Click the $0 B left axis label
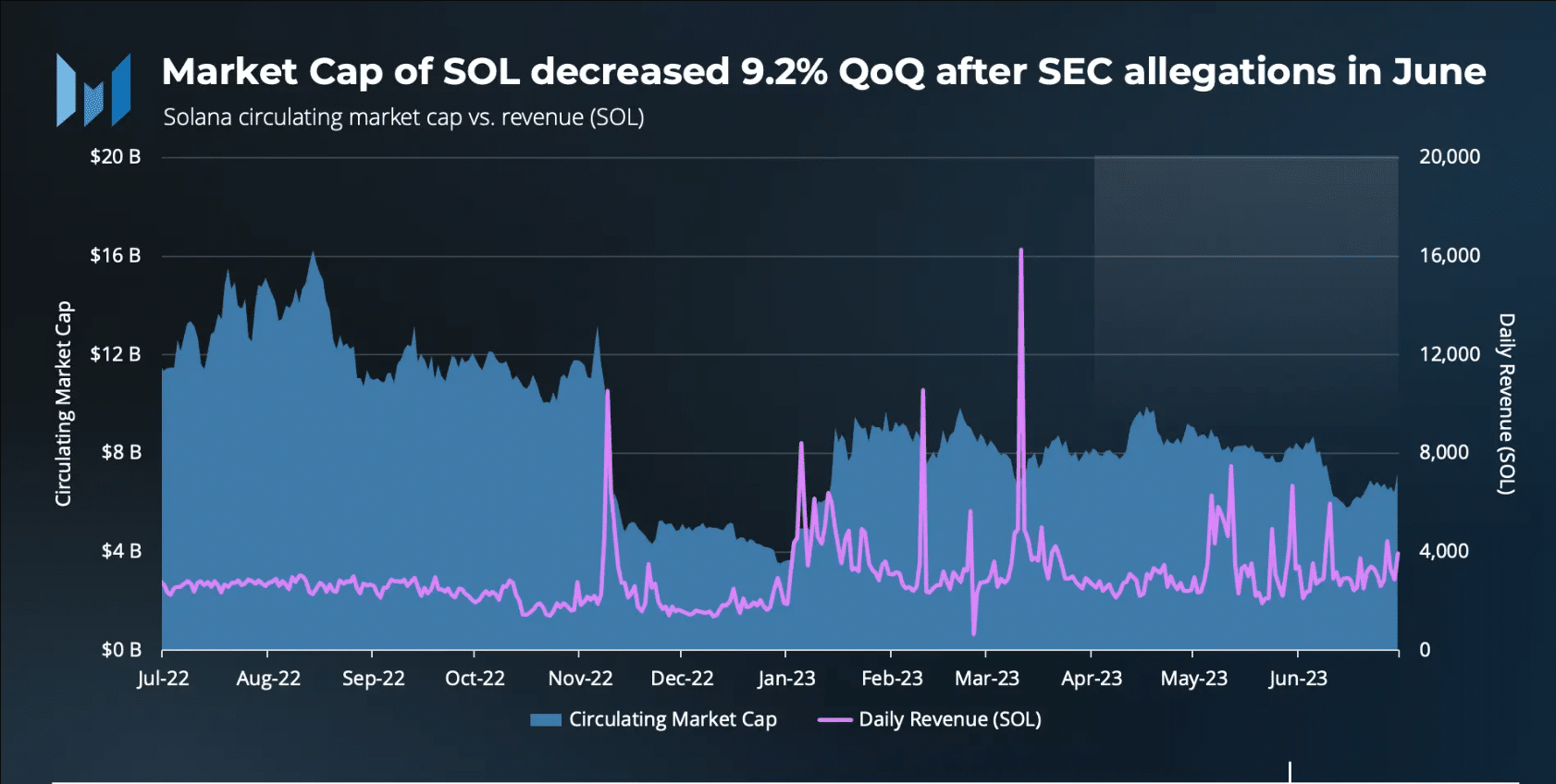This screenshot has width=1556, height=784. pyautogui.click(x=121, y=650)
